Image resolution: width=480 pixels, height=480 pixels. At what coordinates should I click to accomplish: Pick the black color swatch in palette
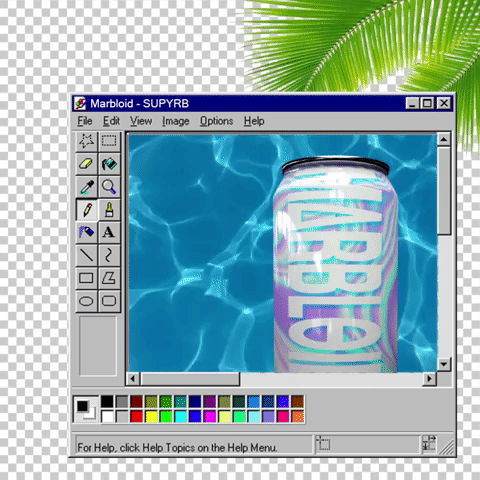[x=107, y=401]
